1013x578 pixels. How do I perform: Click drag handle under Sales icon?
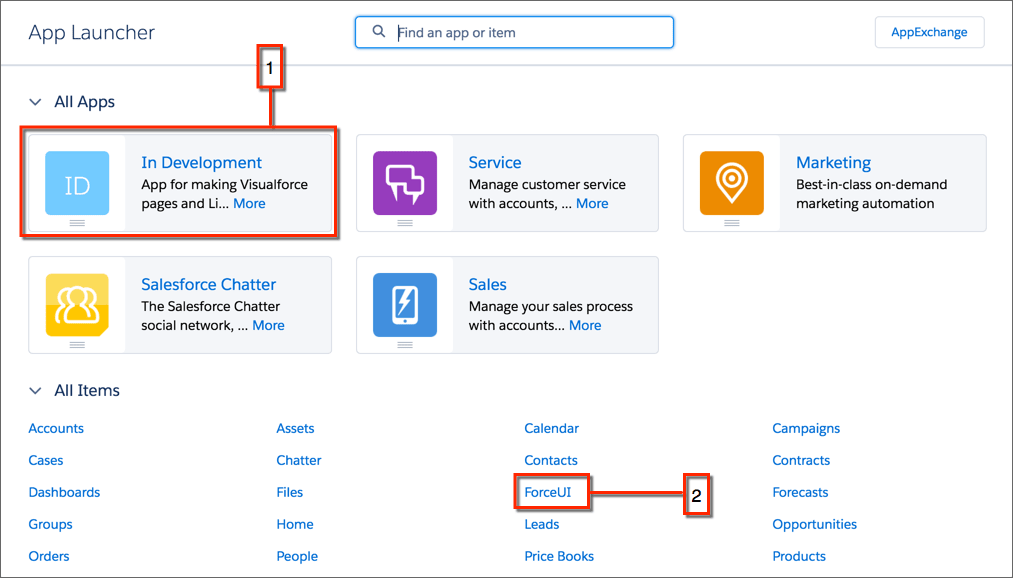(x=405, y=345)
